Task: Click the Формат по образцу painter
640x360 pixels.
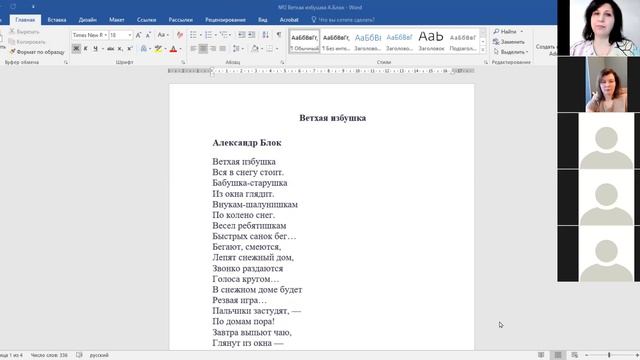Action: 37,52
